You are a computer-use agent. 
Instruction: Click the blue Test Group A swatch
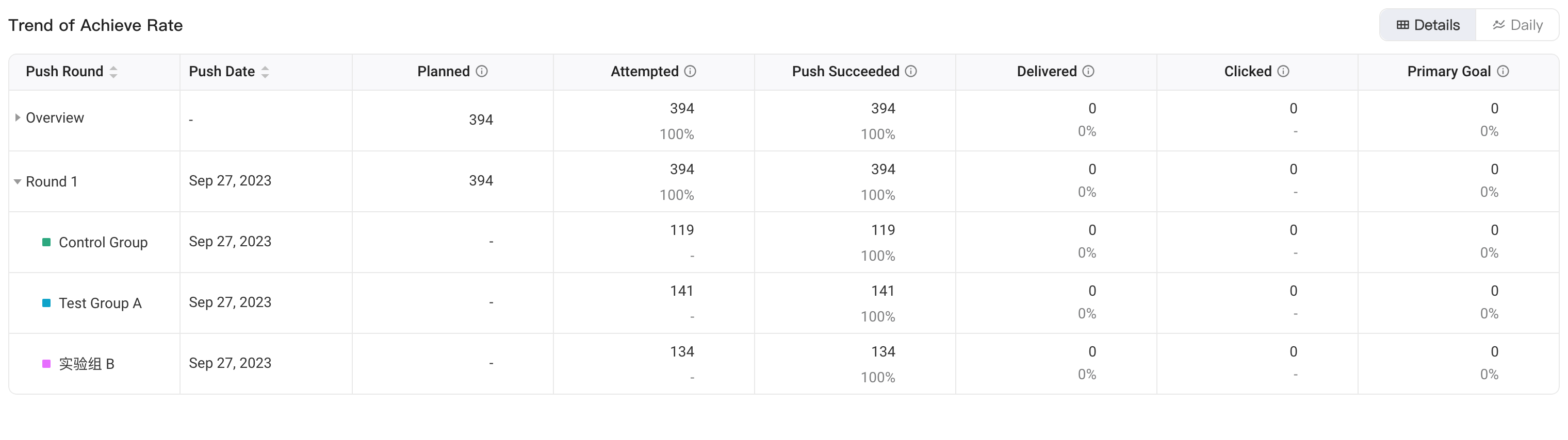pyautogui.click(x=46, y=302)
